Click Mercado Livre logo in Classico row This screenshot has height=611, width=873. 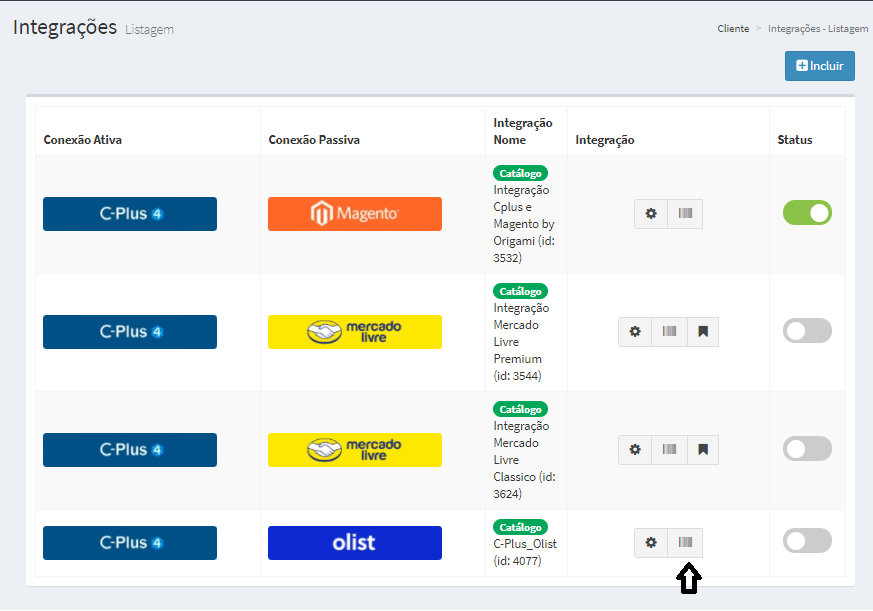[355, 450]
